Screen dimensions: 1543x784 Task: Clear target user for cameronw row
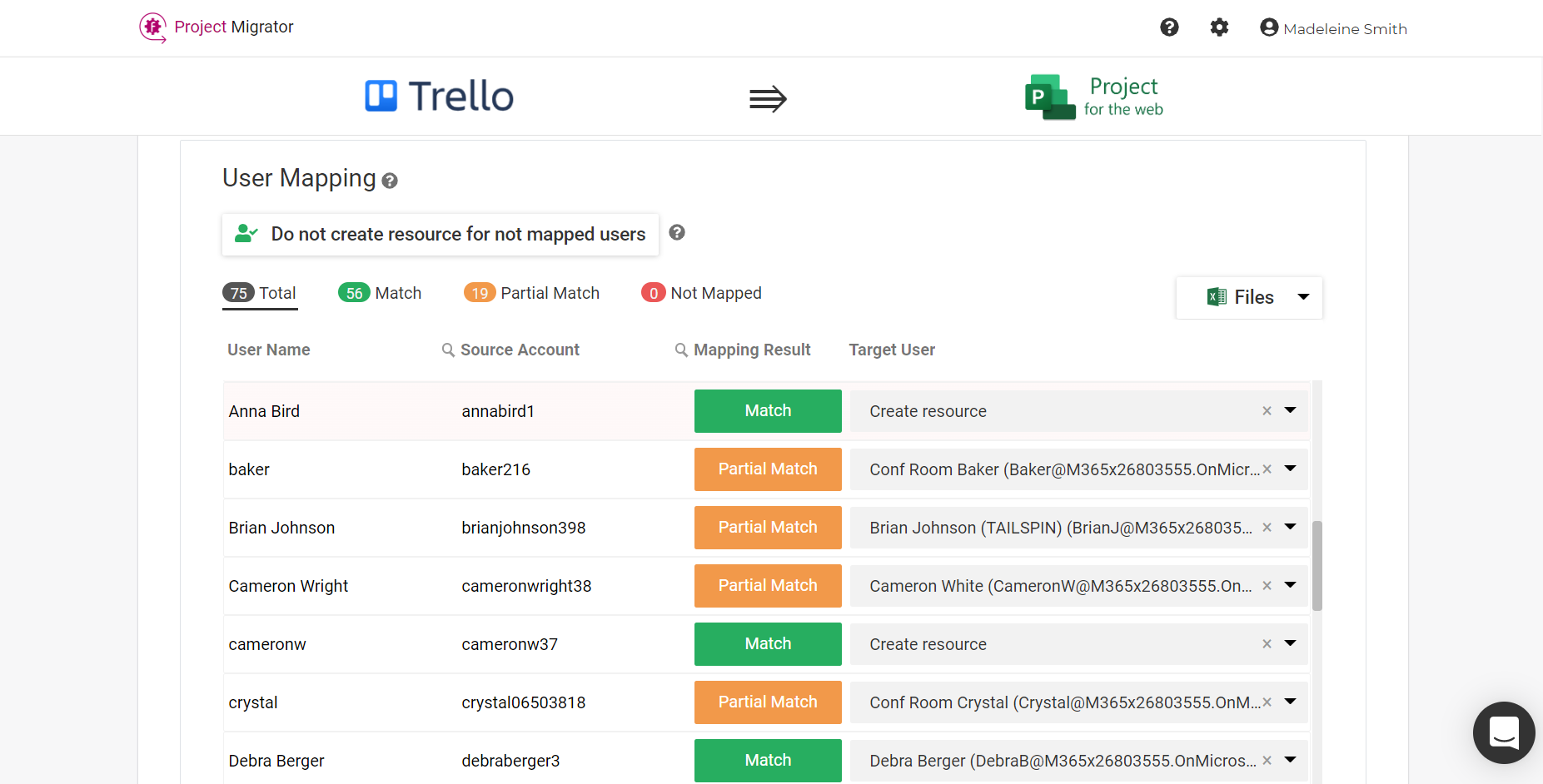coord(1267,644)
